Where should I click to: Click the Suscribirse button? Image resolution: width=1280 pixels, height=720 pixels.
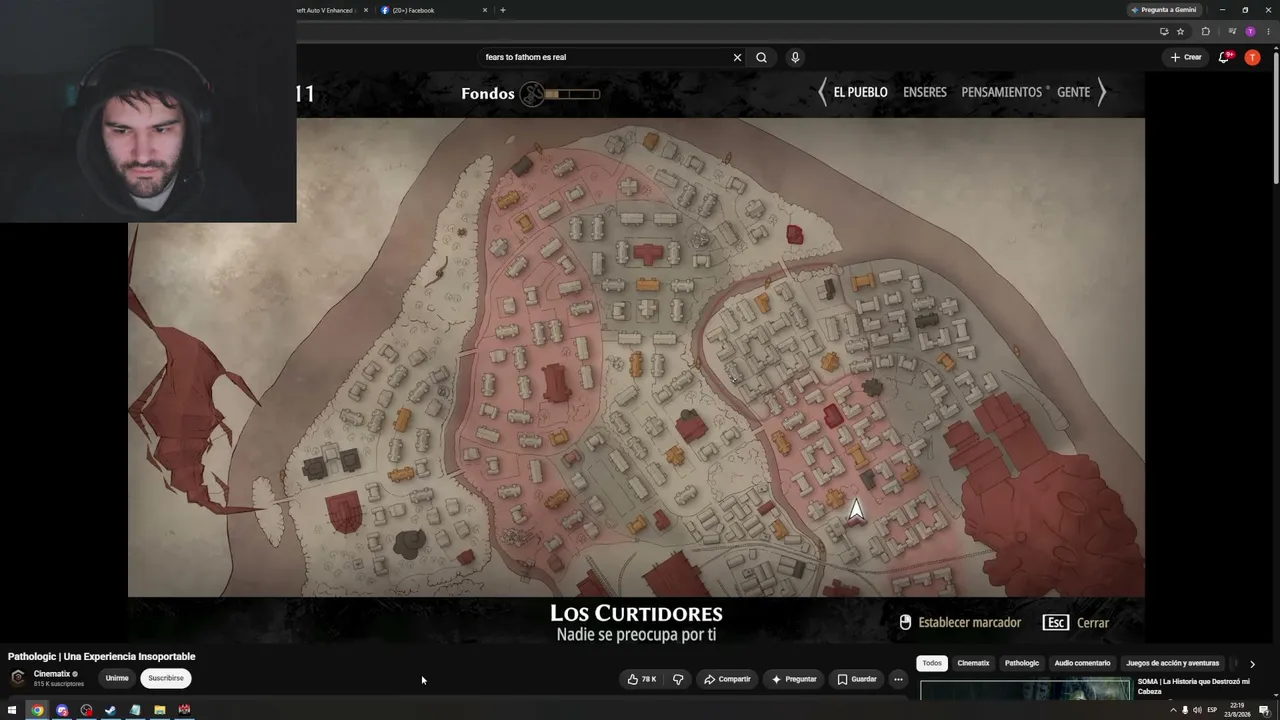166,678
